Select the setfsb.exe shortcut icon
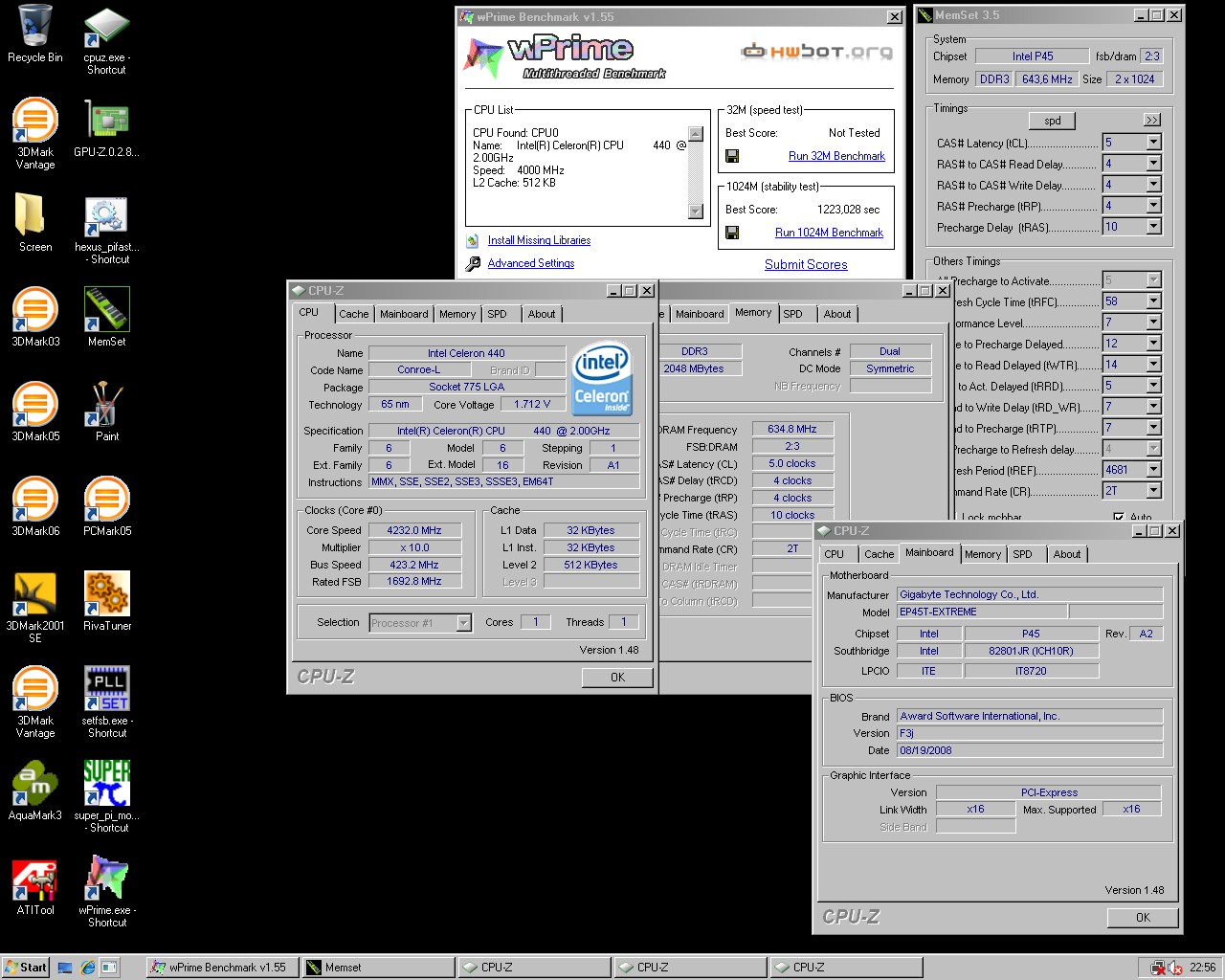The width and height of the screenshot is (1225, 980). pyautogui.click(x=106, y=689)
